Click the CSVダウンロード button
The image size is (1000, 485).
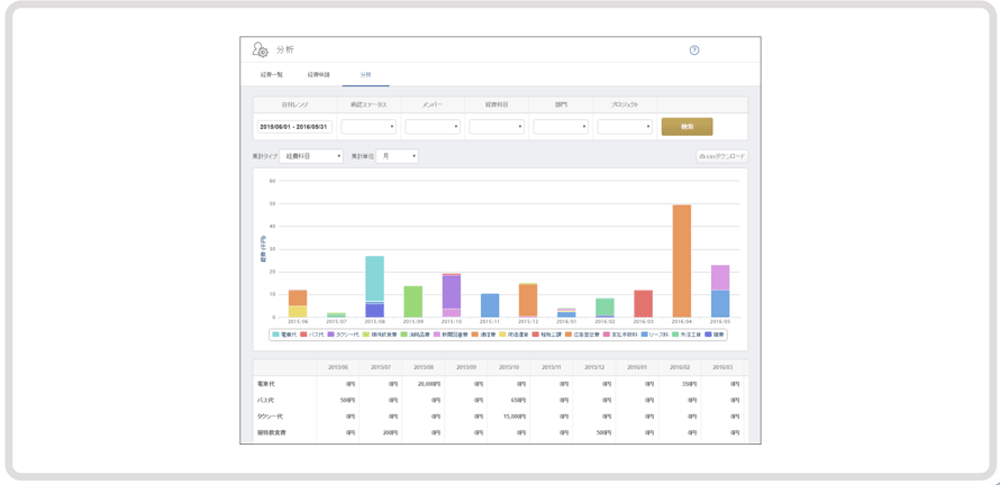(721, 156)
